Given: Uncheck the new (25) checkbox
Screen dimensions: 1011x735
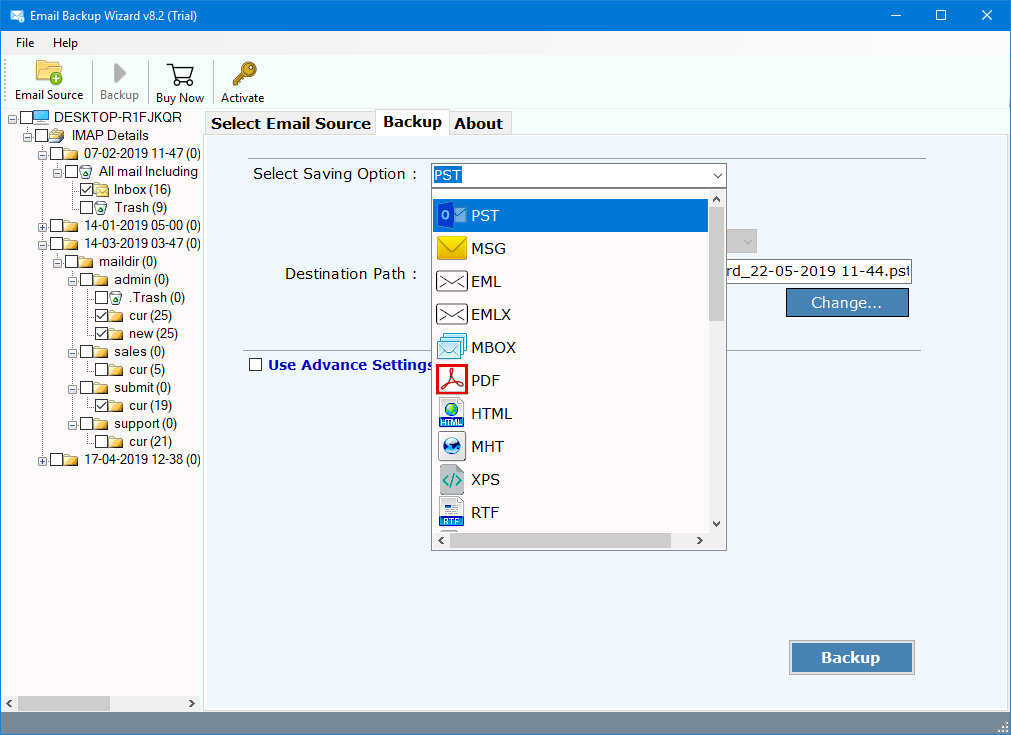Looking at the screenshot, I should tap(101, 334).
